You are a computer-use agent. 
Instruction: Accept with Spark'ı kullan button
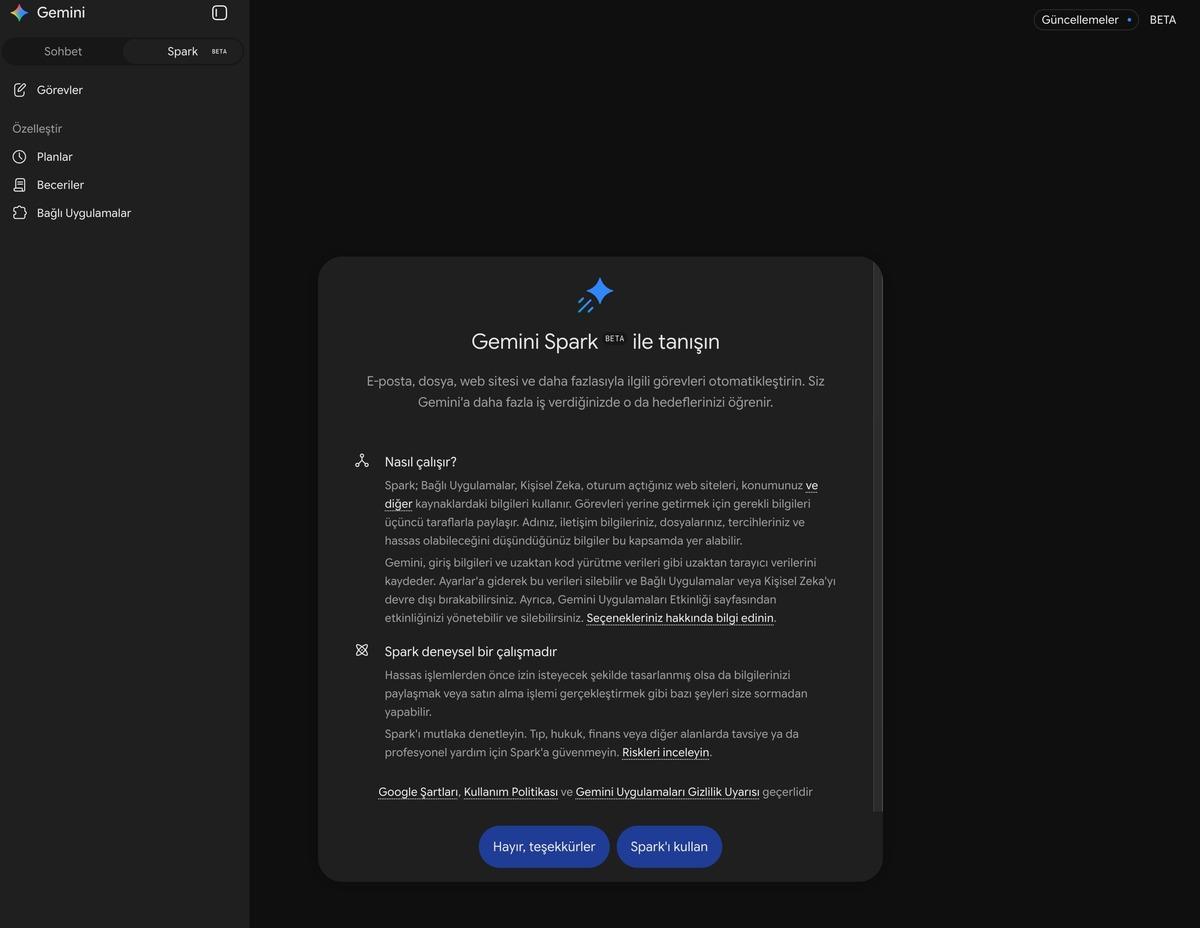[669, 847]
